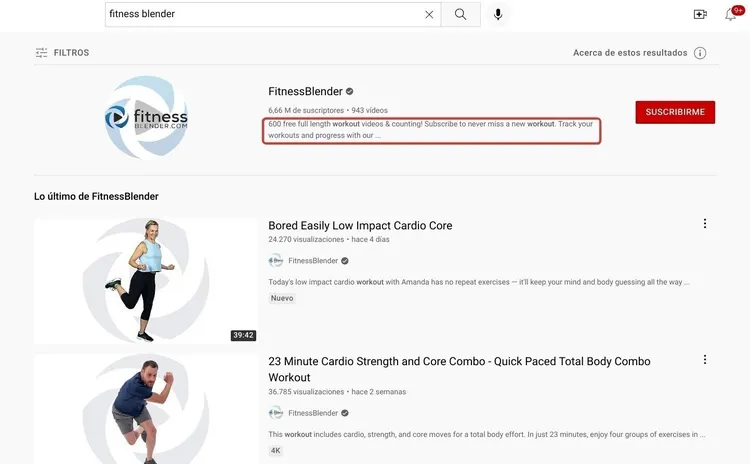Click the 'Lo último de FitnessBlender' heading
Image resolution: width=750 pixels, height=464 pixels.
click(96, 196)
